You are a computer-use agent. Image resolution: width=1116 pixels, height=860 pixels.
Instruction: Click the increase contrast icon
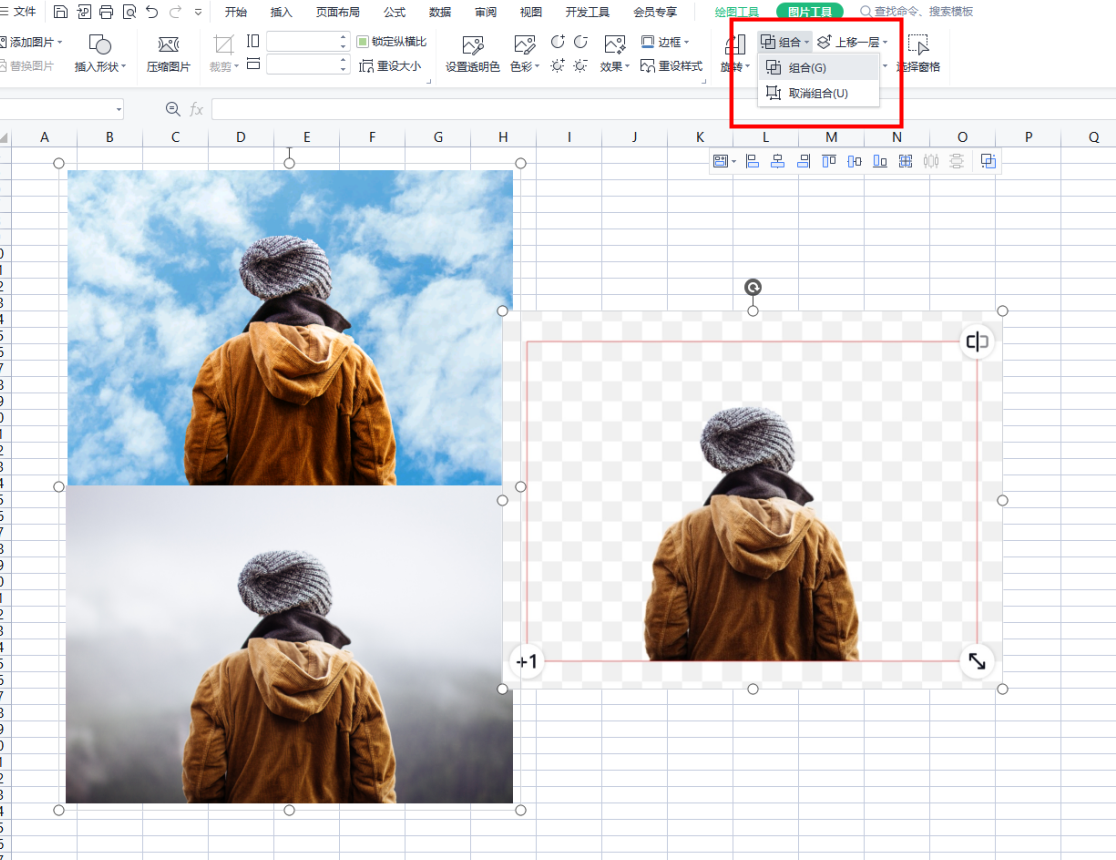tap(558, 41)
